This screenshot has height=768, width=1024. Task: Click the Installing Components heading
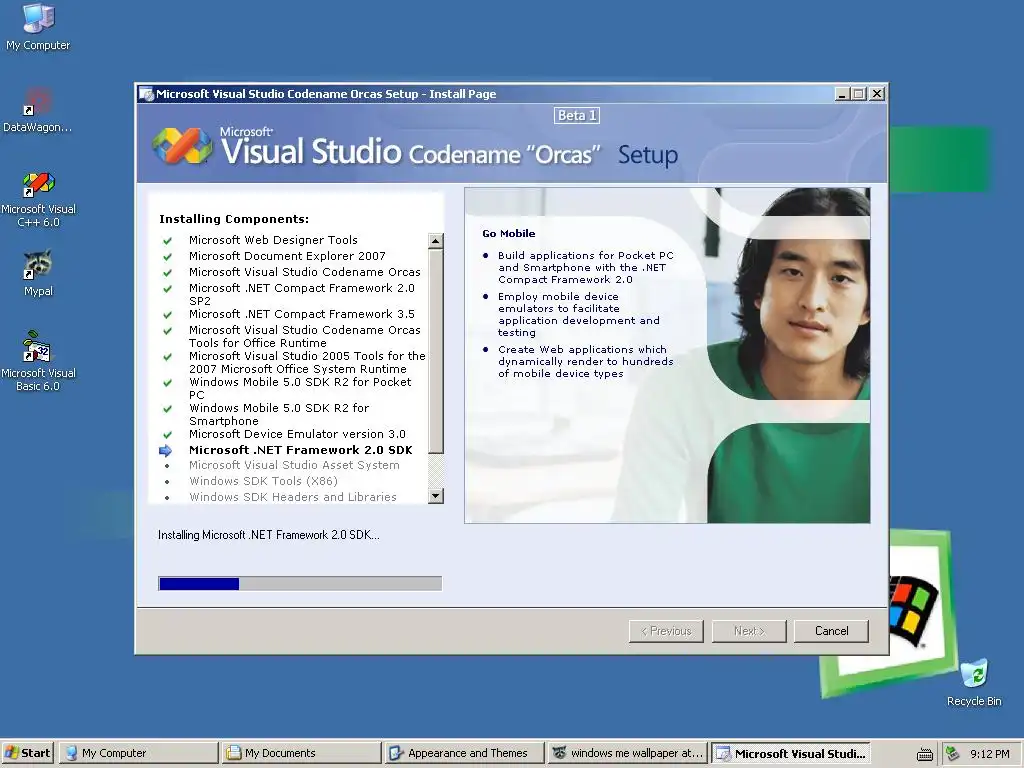(234, 219)
